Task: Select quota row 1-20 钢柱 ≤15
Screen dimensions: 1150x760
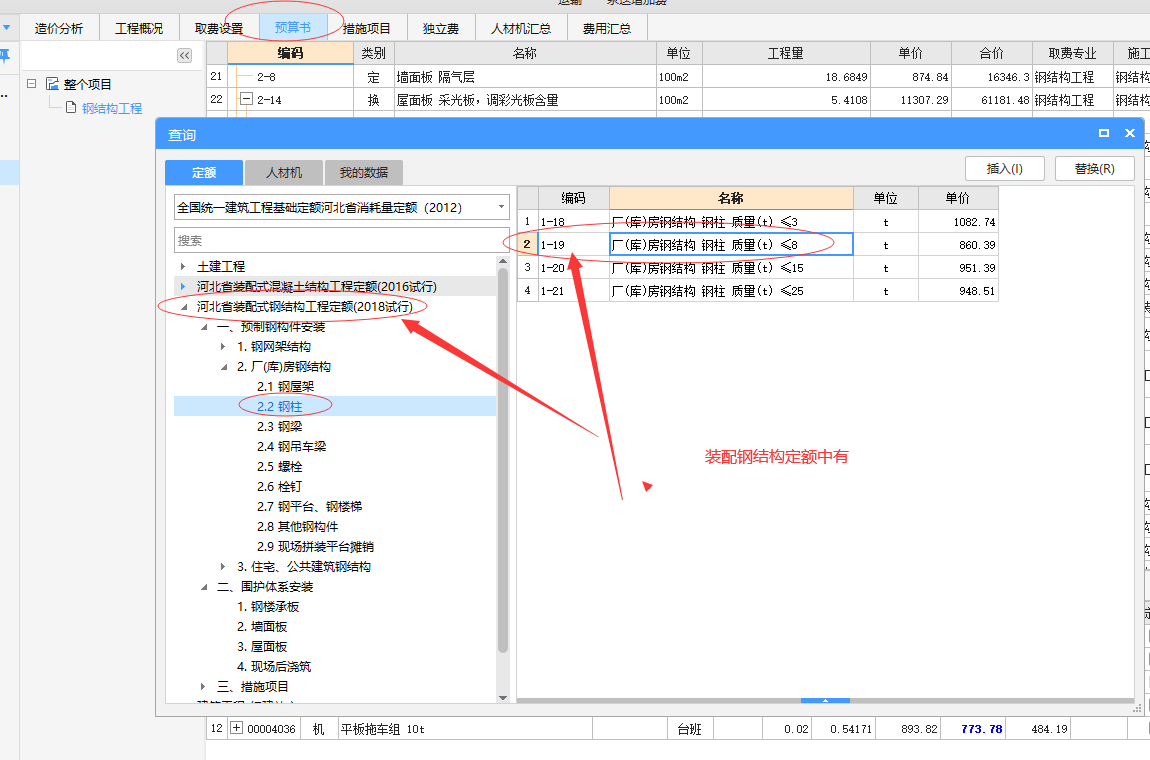Action: tap(758, 268)
